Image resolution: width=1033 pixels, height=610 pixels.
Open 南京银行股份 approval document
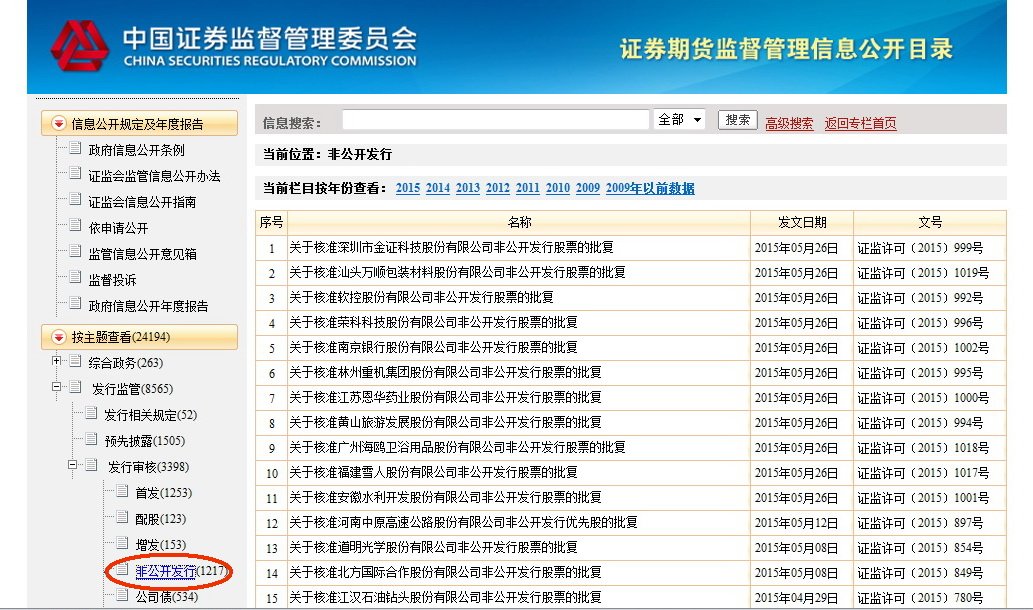pos(433,348)
